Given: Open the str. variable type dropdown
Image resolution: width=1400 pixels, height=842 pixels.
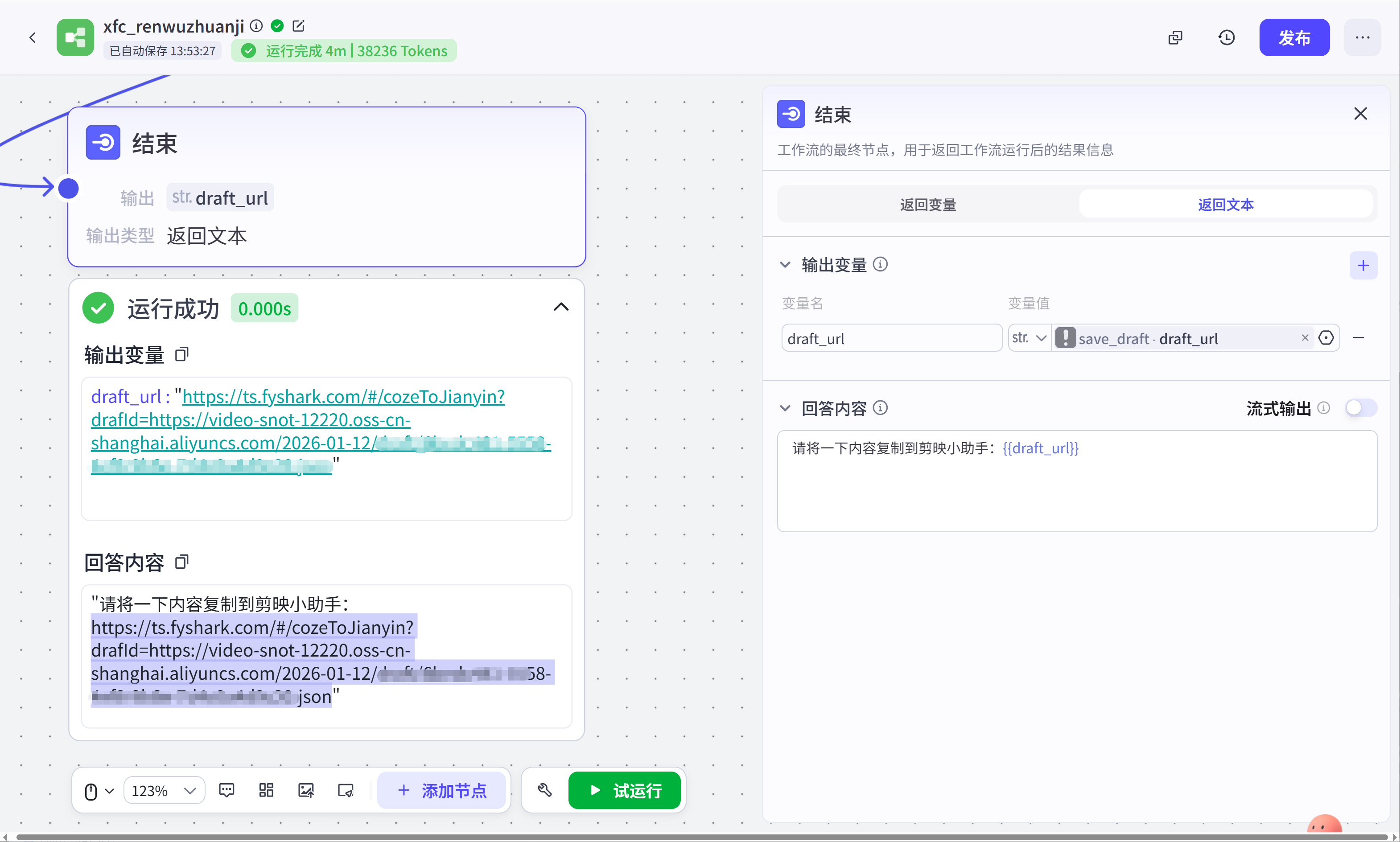Looking at the screenshot, I should click(1029, 338).
